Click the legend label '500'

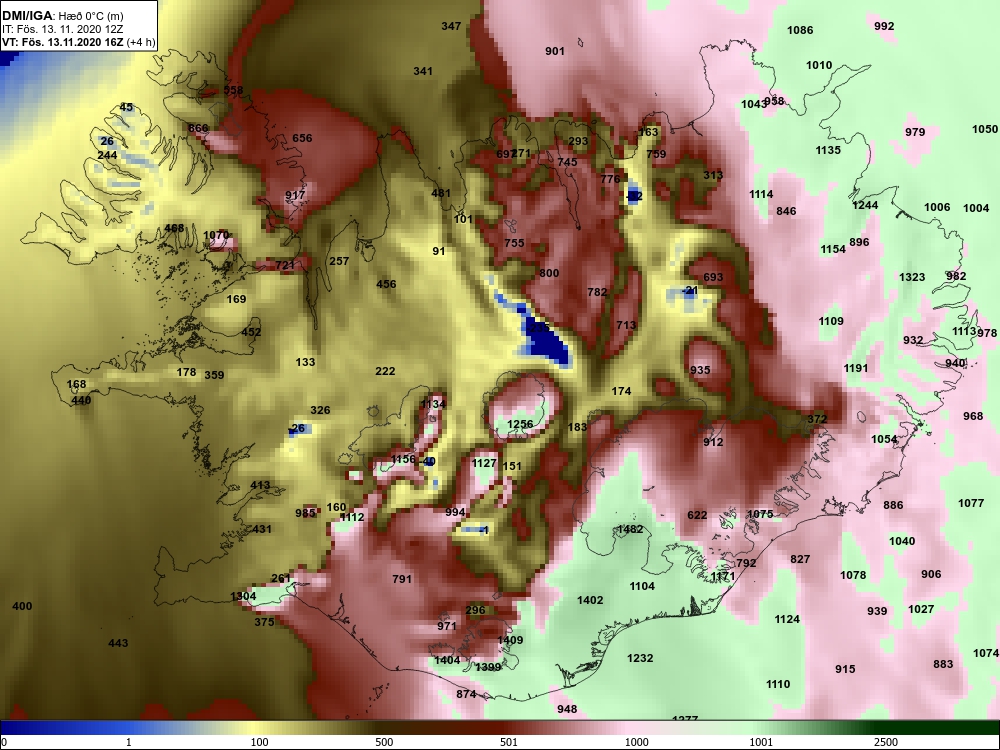tap(384, 742)
